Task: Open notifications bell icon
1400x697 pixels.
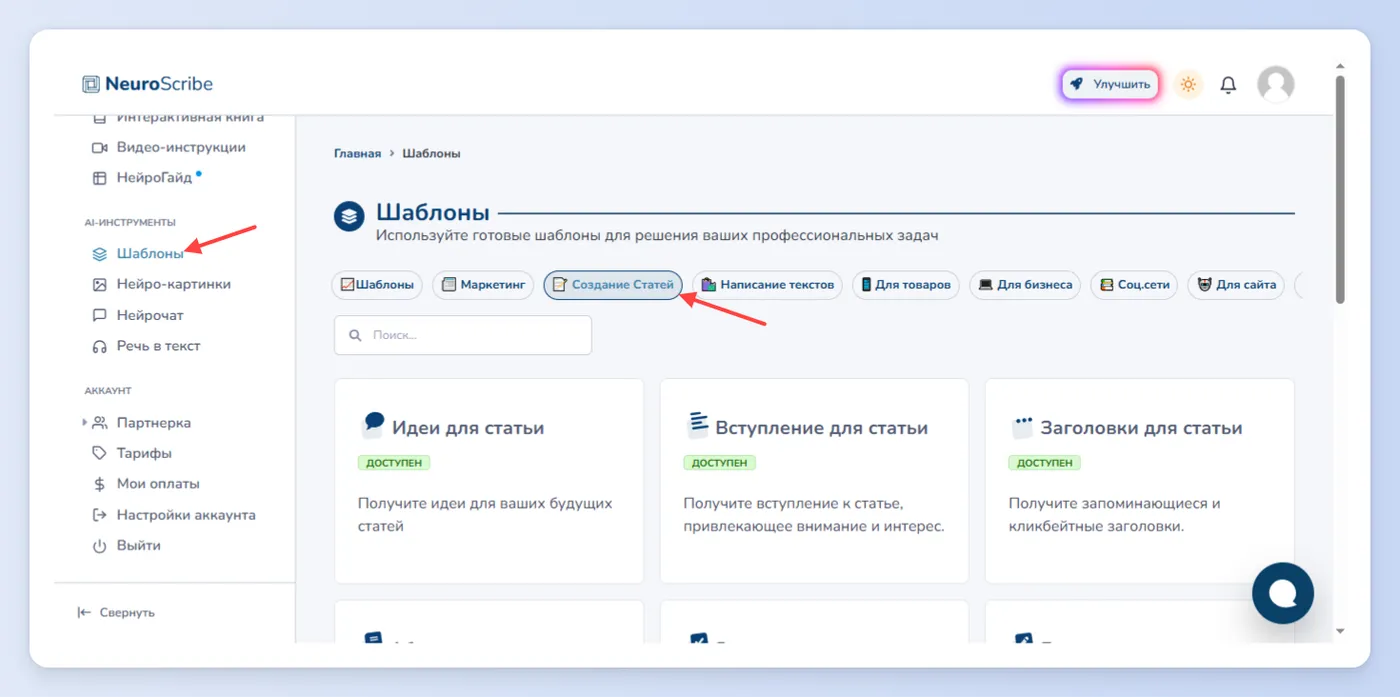Action: [x=1228, y=85]
